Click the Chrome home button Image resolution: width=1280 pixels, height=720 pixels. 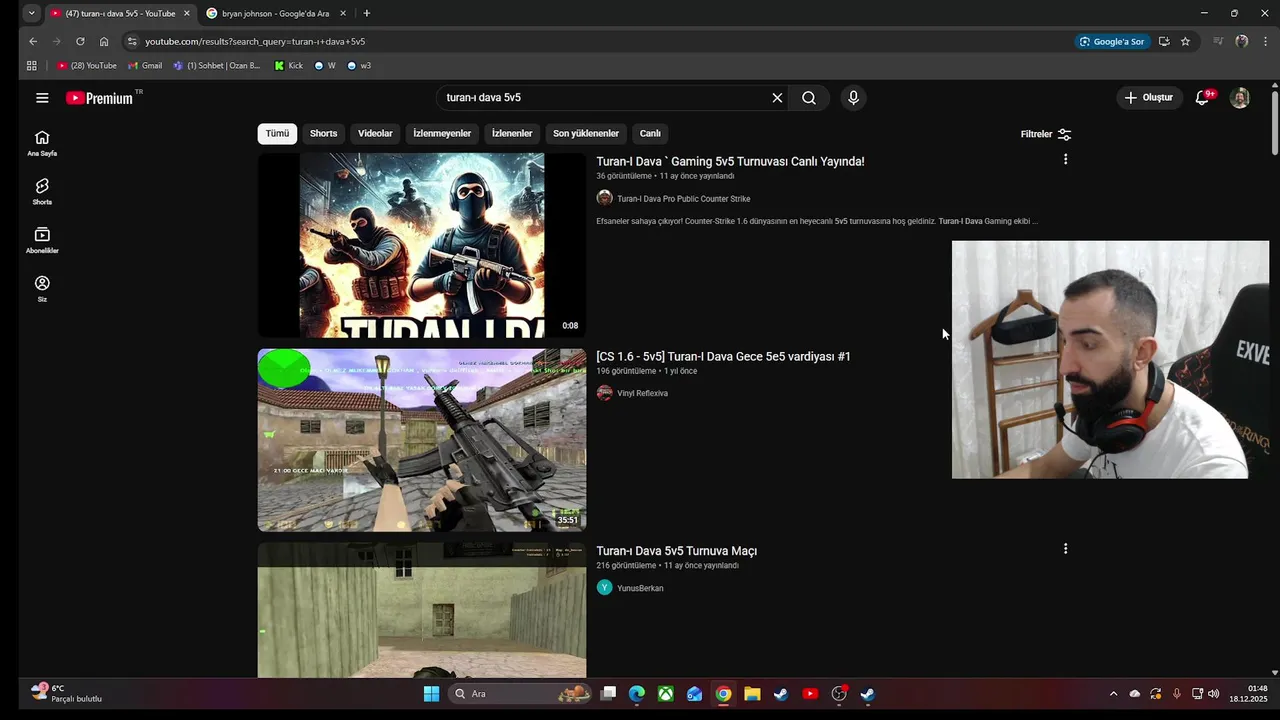pos(104,42)
